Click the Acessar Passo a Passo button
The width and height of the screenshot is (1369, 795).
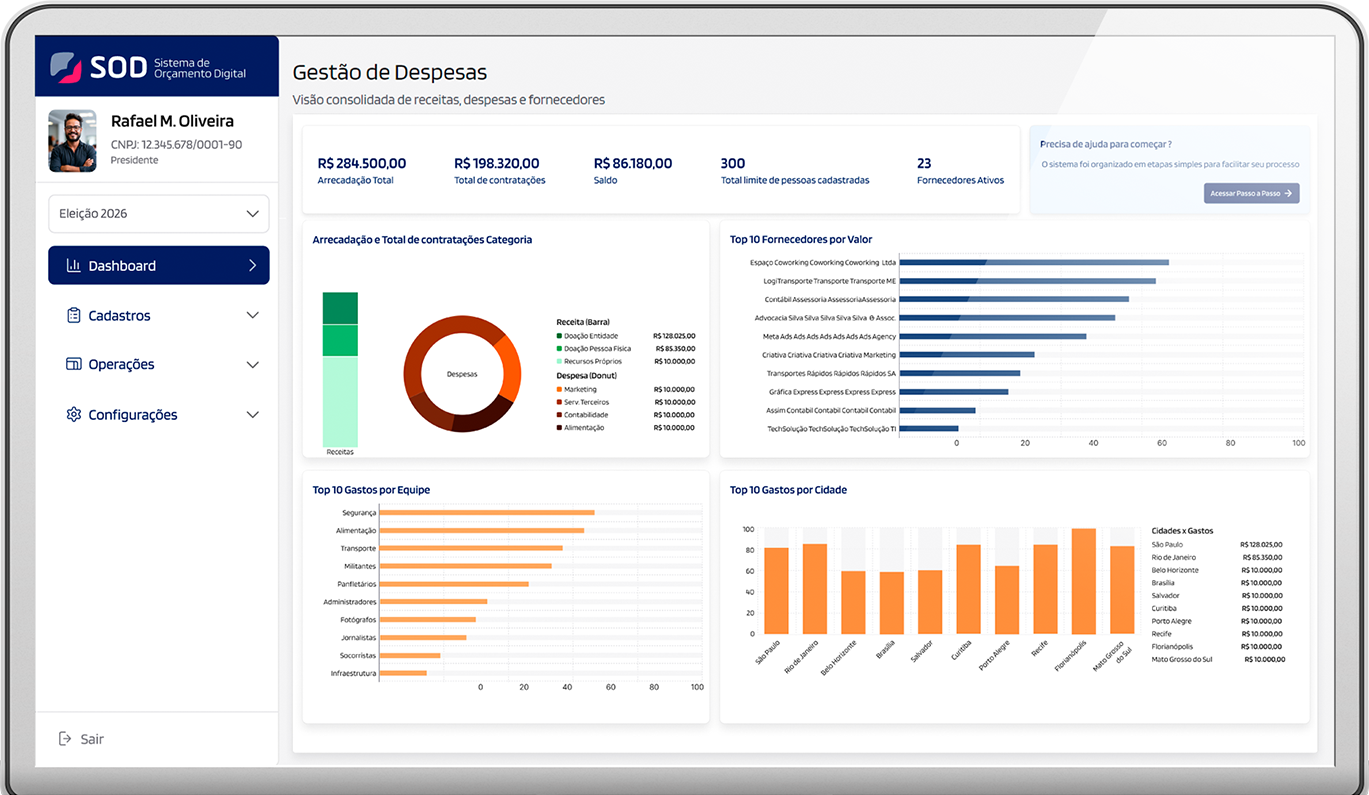pyautogui.click(x=1251, y=193)
